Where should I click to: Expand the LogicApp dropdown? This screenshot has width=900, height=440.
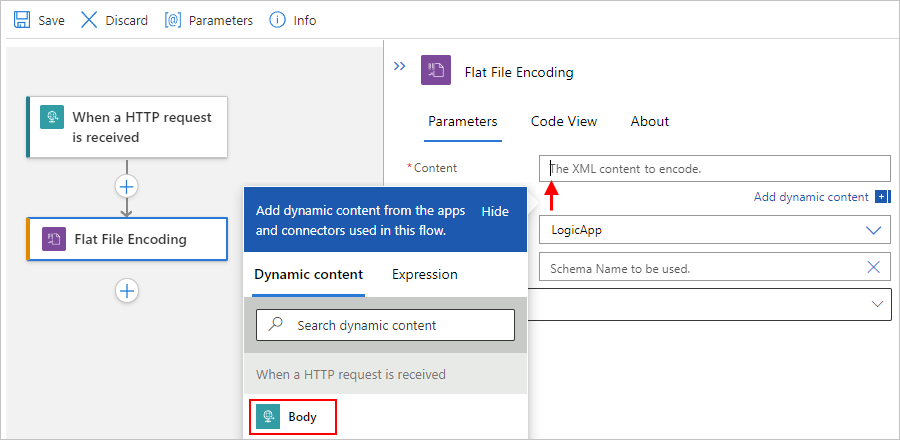pos(874,230)
